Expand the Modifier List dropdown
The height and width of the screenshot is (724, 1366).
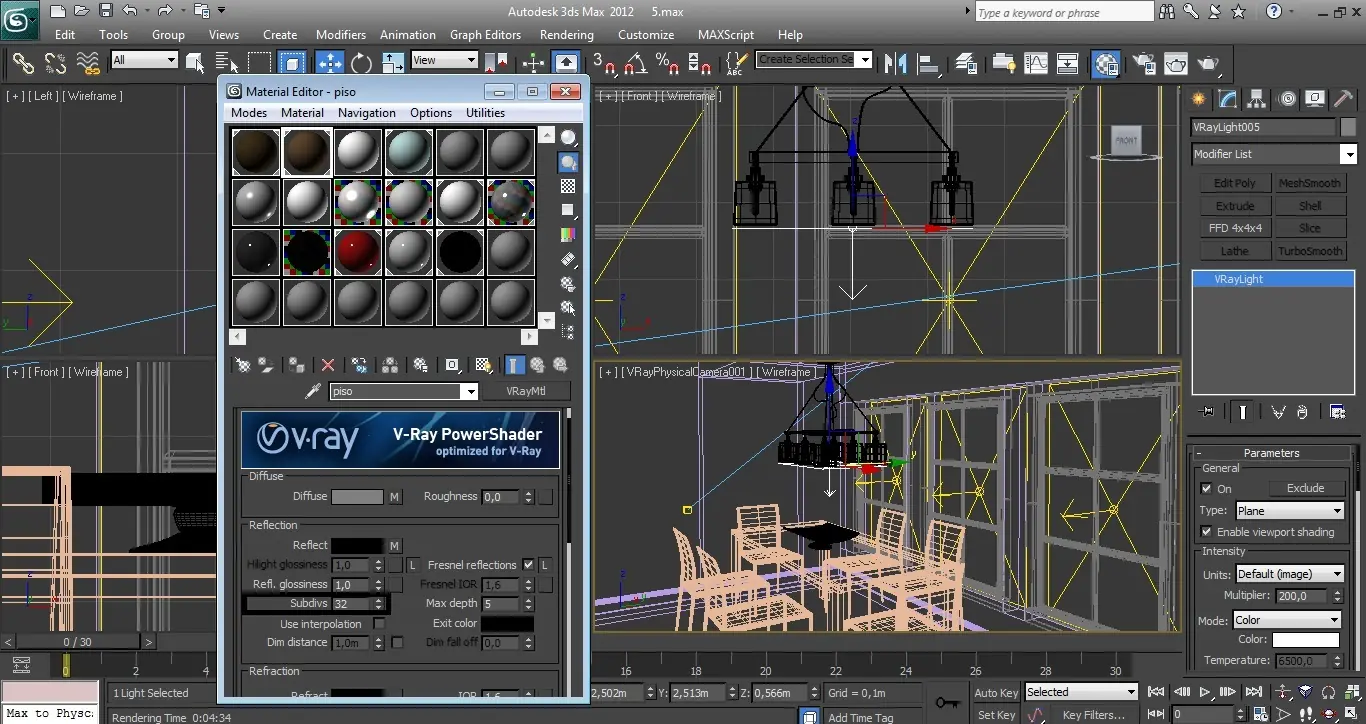tap(1274, 154)
